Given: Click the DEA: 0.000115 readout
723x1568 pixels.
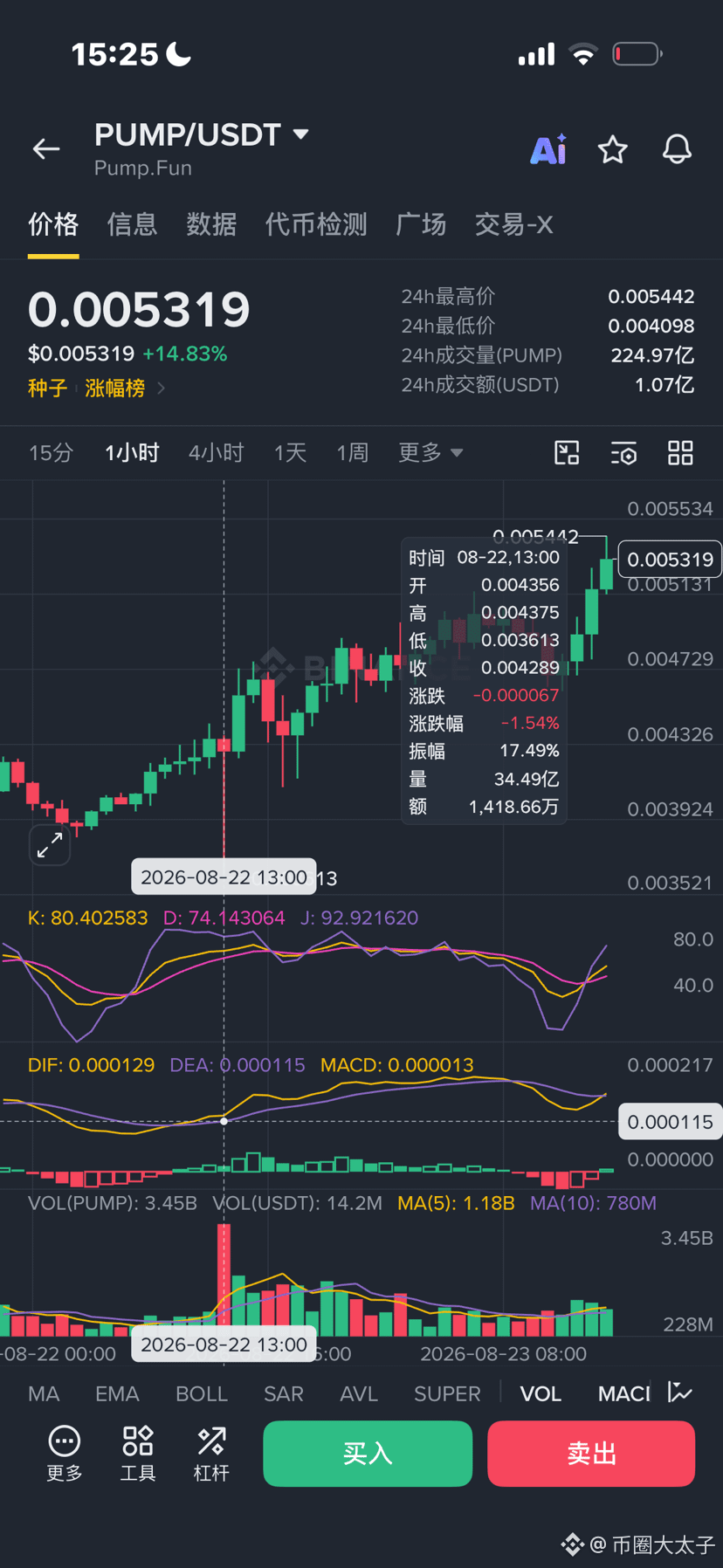Looking at the screenshot, I should click(238, 1065).
